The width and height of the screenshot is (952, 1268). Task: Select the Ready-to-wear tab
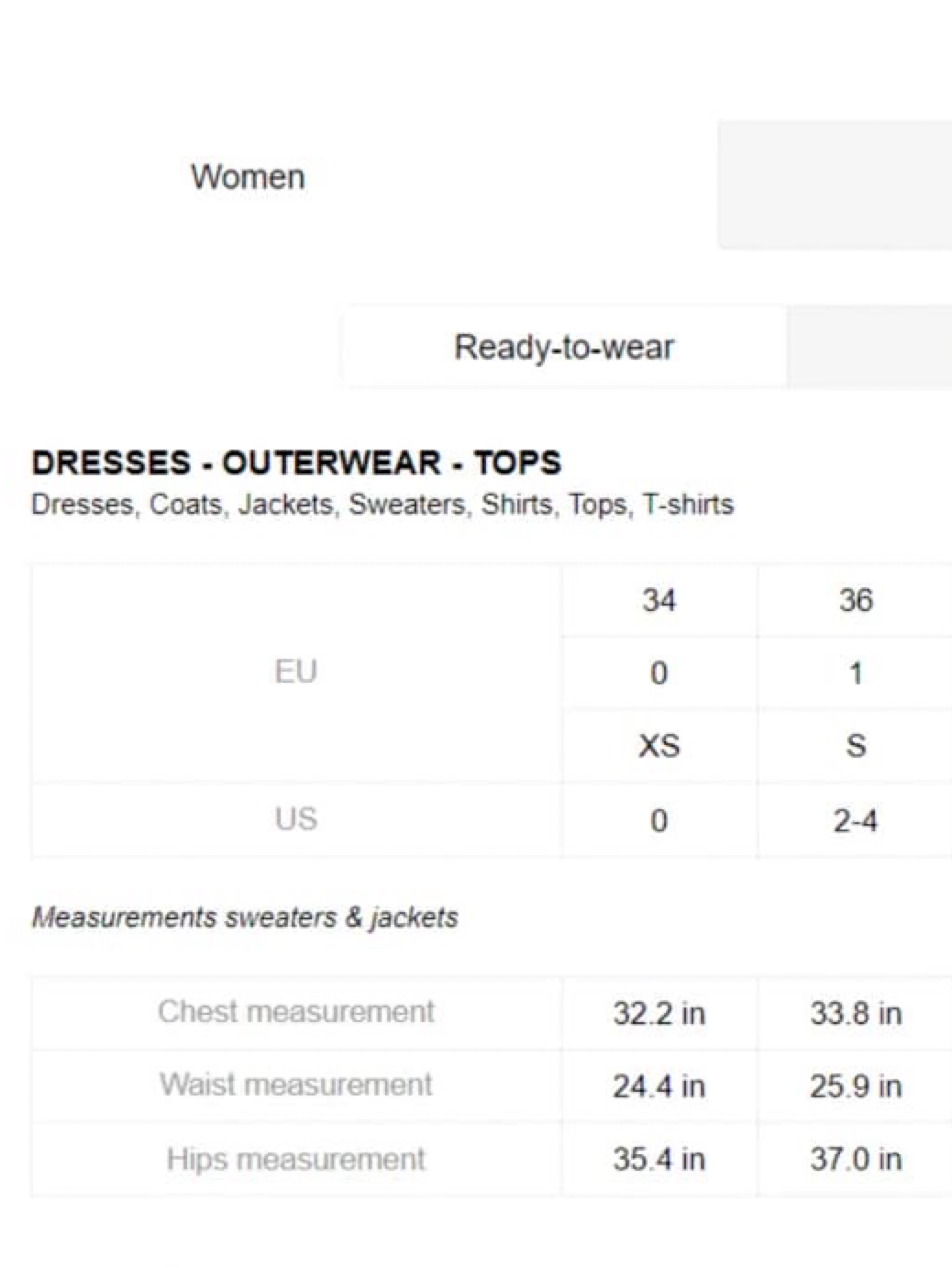pyautogui.click(x=564, y=347)
